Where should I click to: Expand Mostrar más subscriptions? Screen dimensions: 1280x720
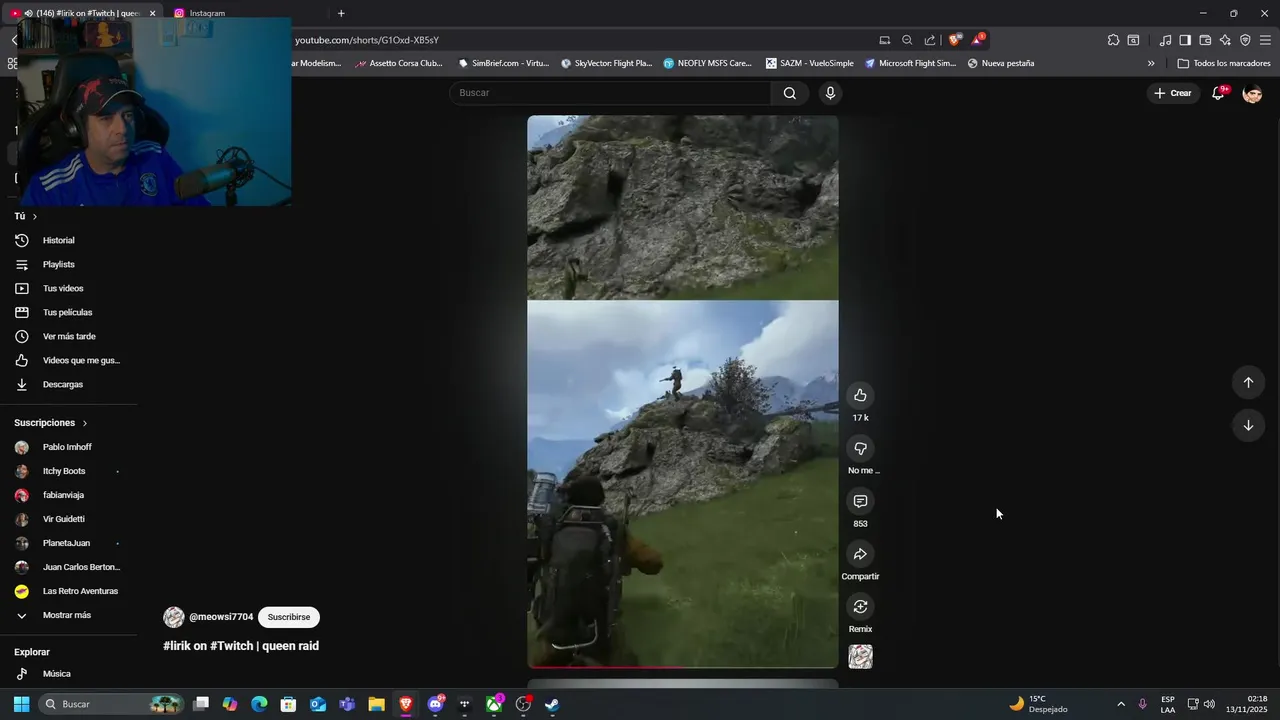pyautogui.click(x=68, y=616)
